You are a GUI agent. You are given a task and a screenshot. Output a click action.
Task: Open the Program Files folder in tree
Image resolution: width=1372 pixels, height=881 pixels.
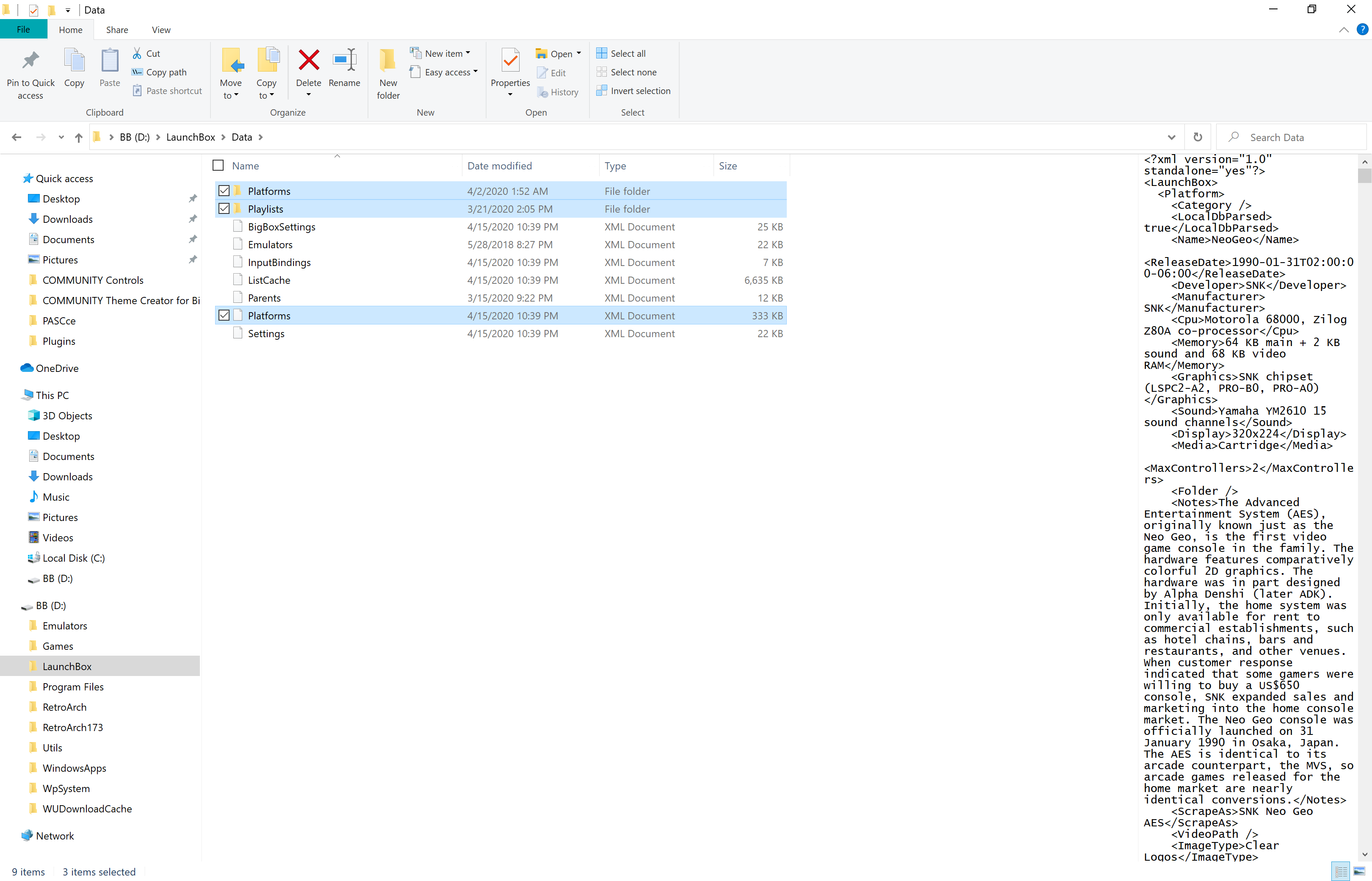click(73, 687)
